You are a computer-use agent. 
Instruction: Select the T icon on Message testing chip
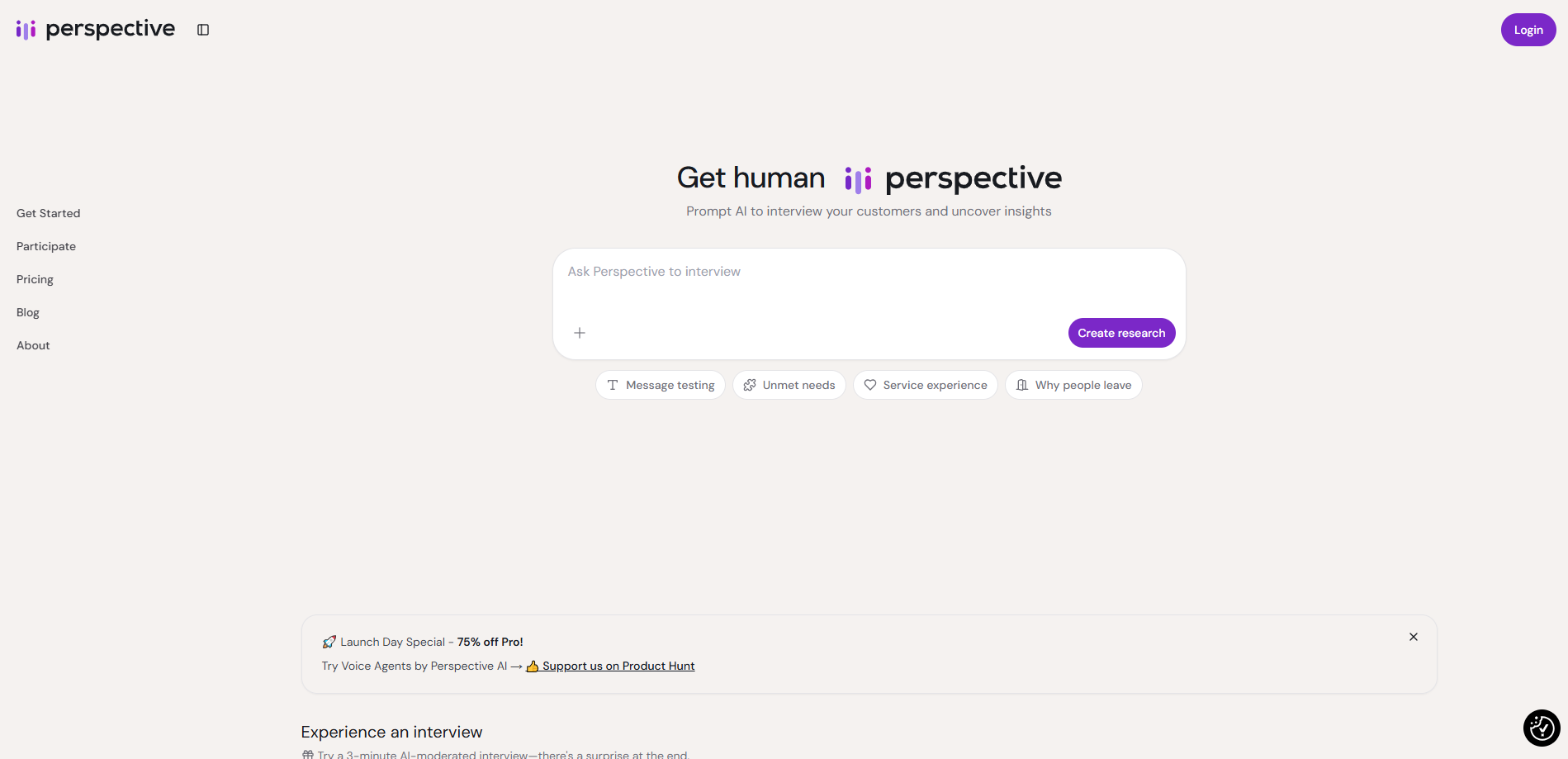click(x=612, y=385)
